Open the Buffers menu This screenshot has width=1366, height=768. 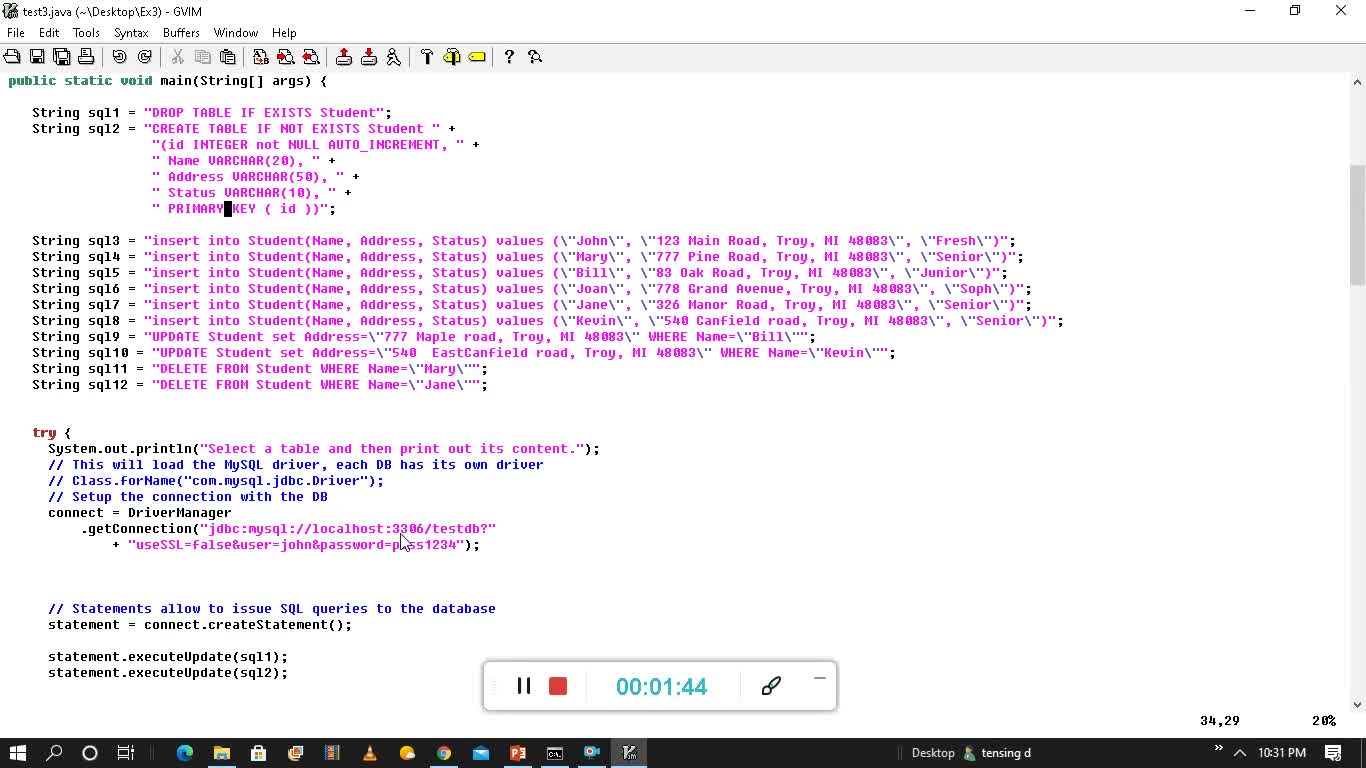point(181,33)
